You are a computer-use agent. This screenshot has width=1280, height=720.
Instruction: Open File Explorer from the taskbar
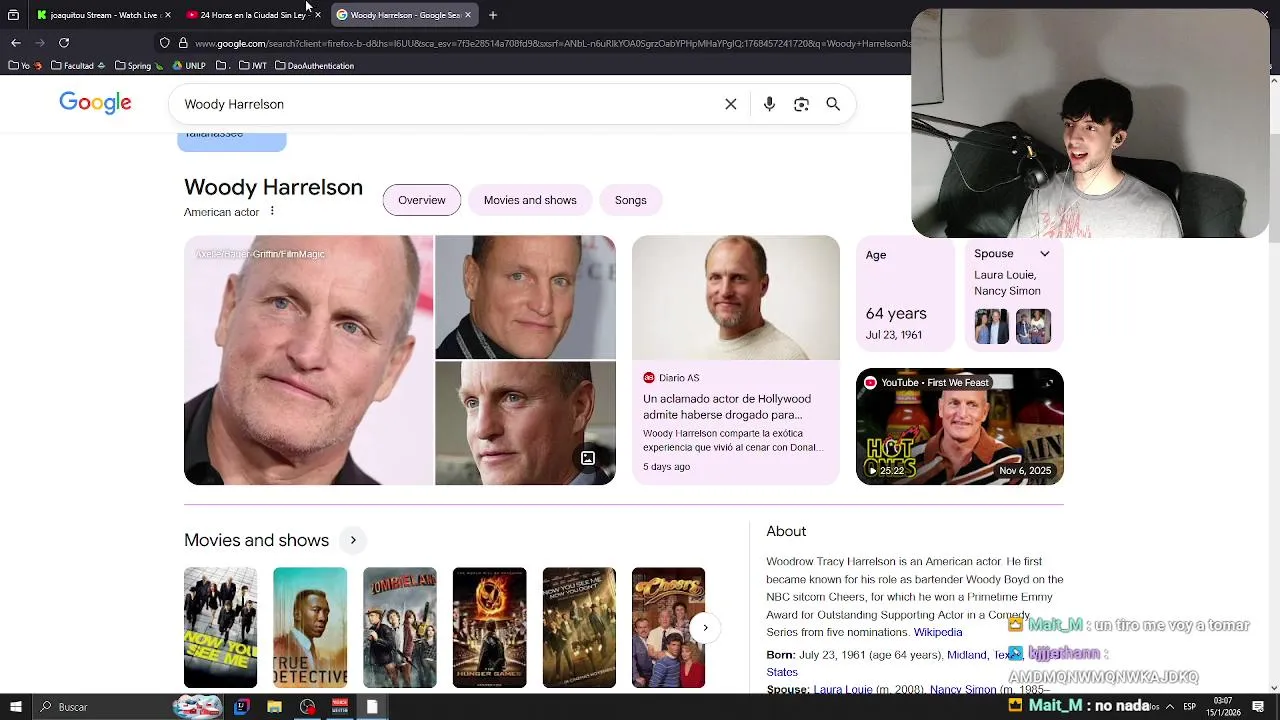(274, 707)
